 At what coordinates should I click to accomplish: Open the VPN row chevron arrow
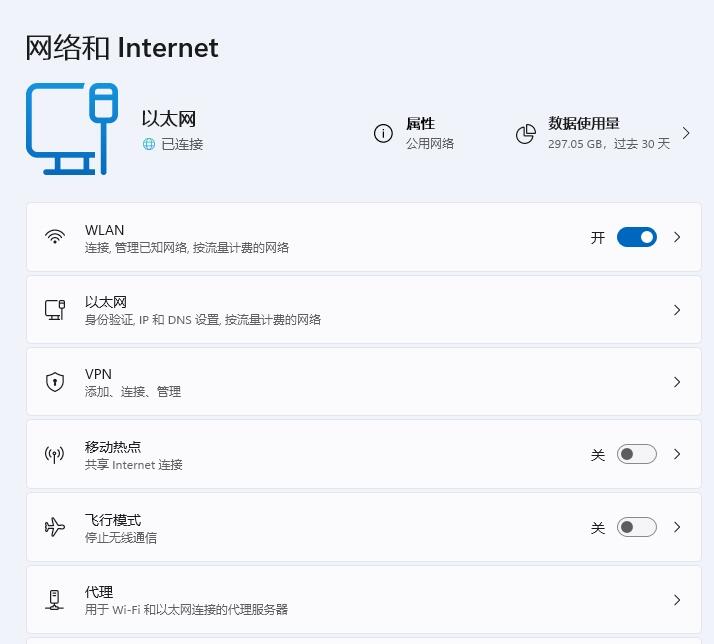click(677, 382)
